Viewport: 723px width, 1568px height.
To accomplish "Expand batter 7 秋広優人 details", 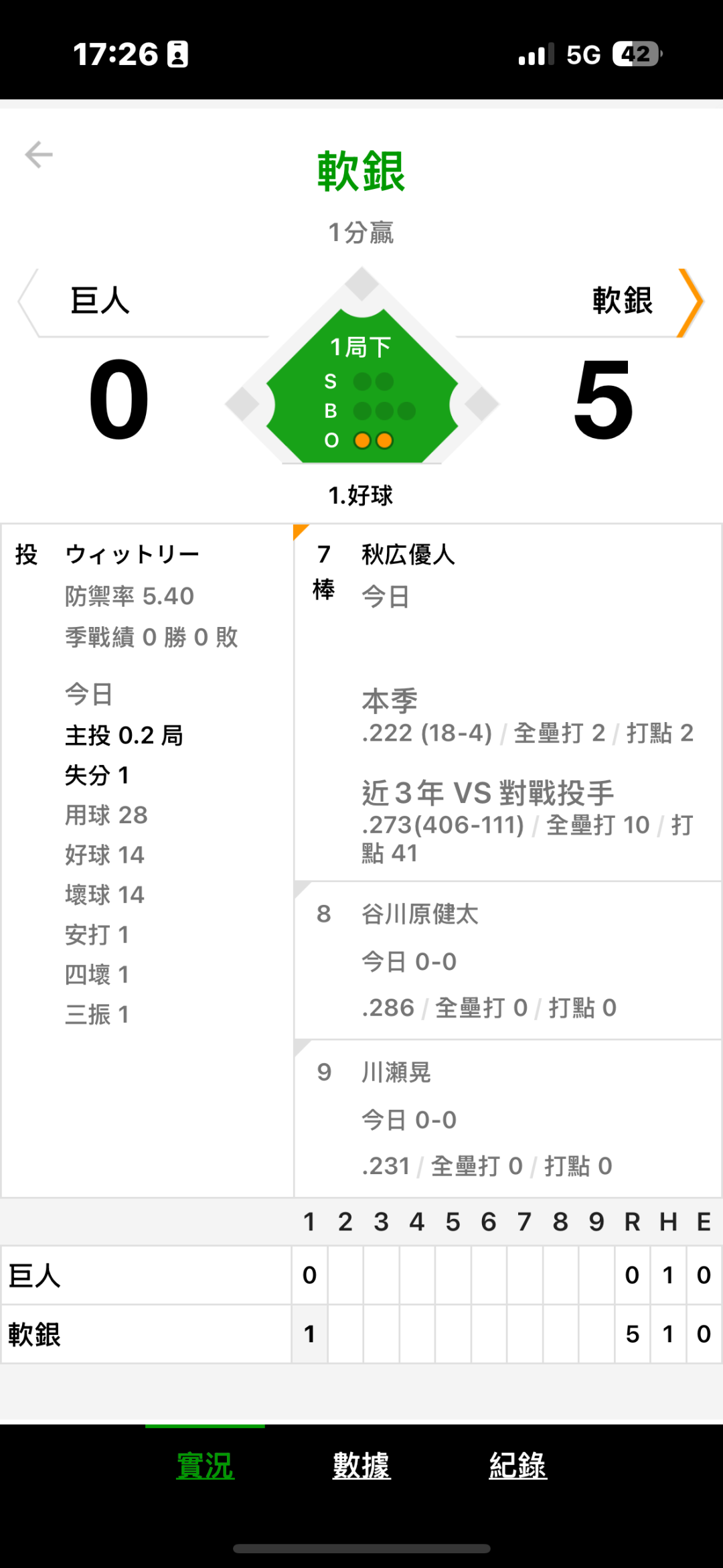I will point(507,702).
